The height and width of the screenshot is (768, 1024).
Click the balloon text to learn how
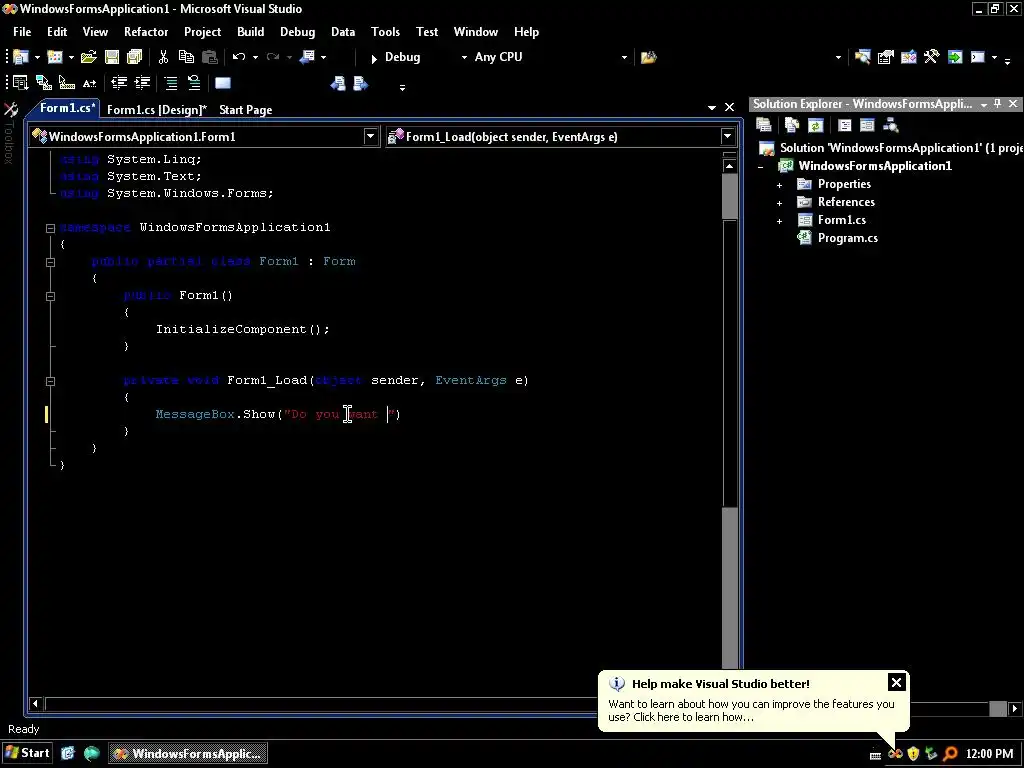coord(751,711)
